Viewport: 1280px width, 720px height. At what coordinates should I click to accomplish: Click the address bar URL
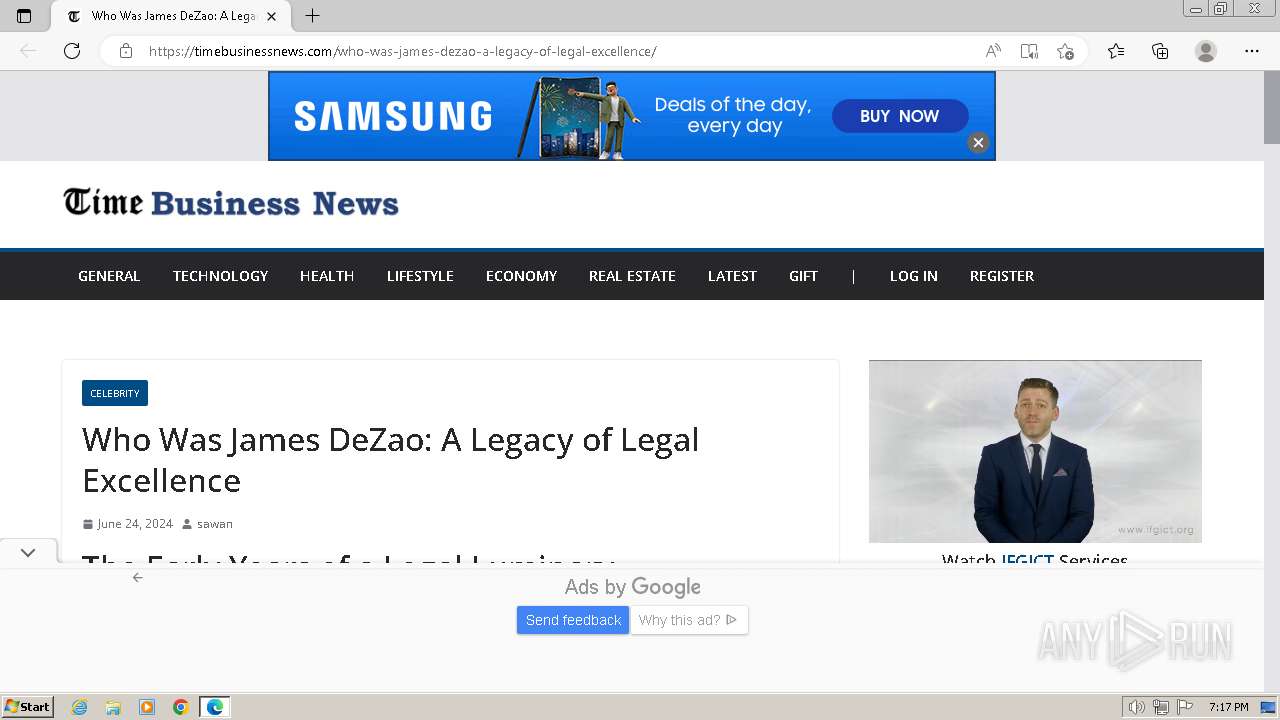[x=403, y=51]
